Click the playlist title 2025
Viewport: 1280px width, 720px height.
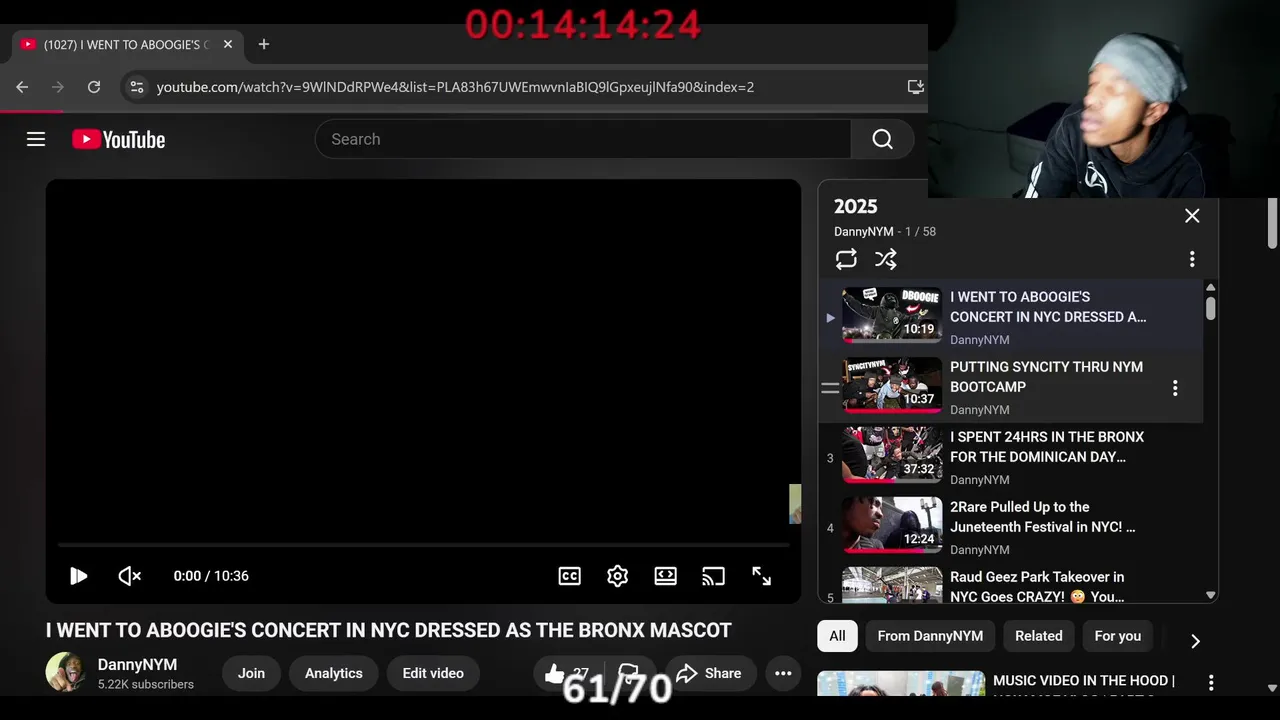(856, 206)
